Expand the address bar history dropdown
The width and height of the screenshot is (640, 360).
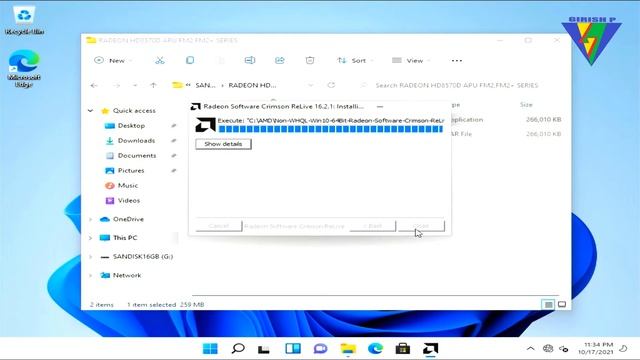[311, 85]
